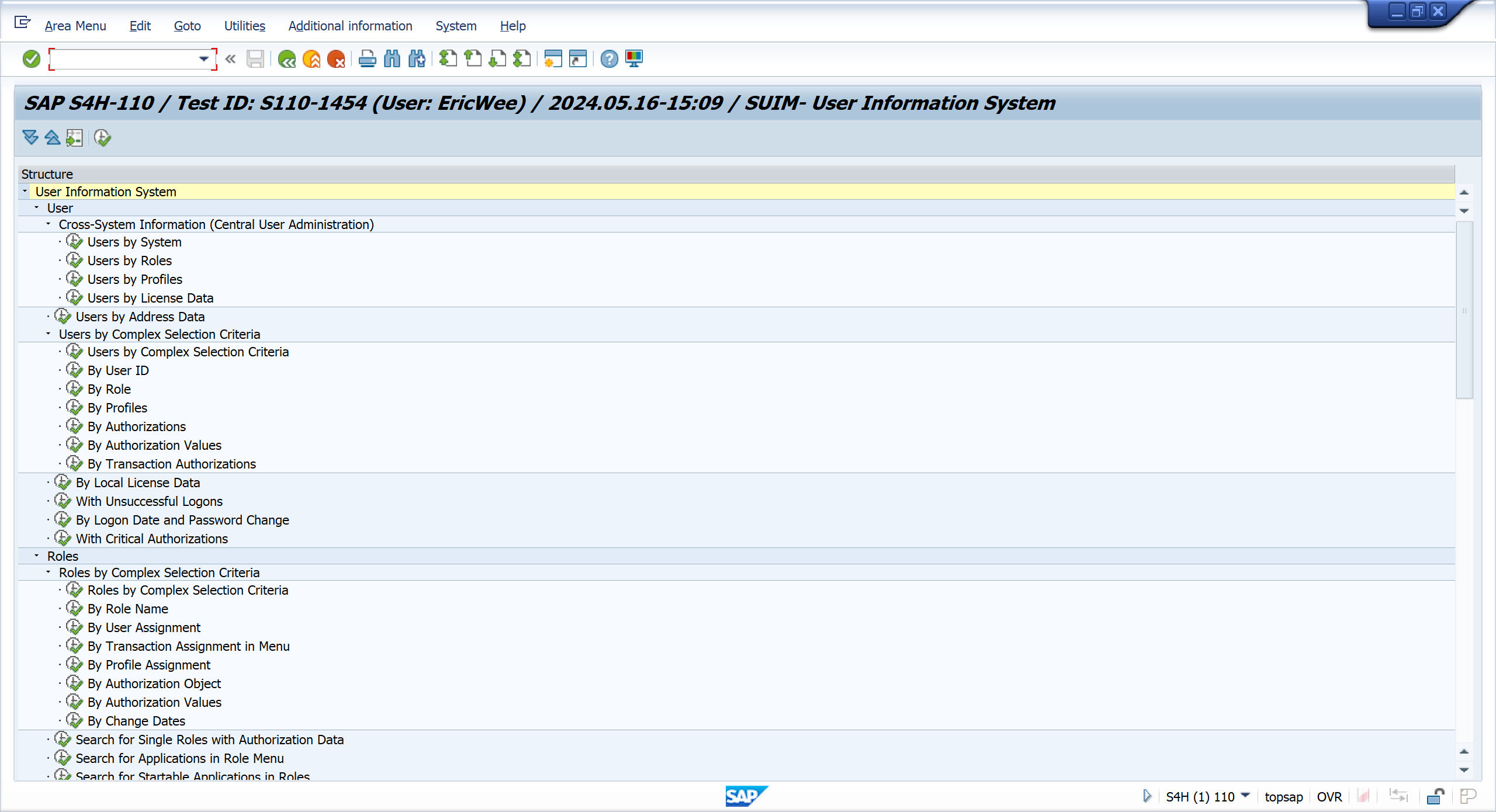This screenshot has height=812, width=1496.
Task: Open the Additional information menu
Action: 350,26
